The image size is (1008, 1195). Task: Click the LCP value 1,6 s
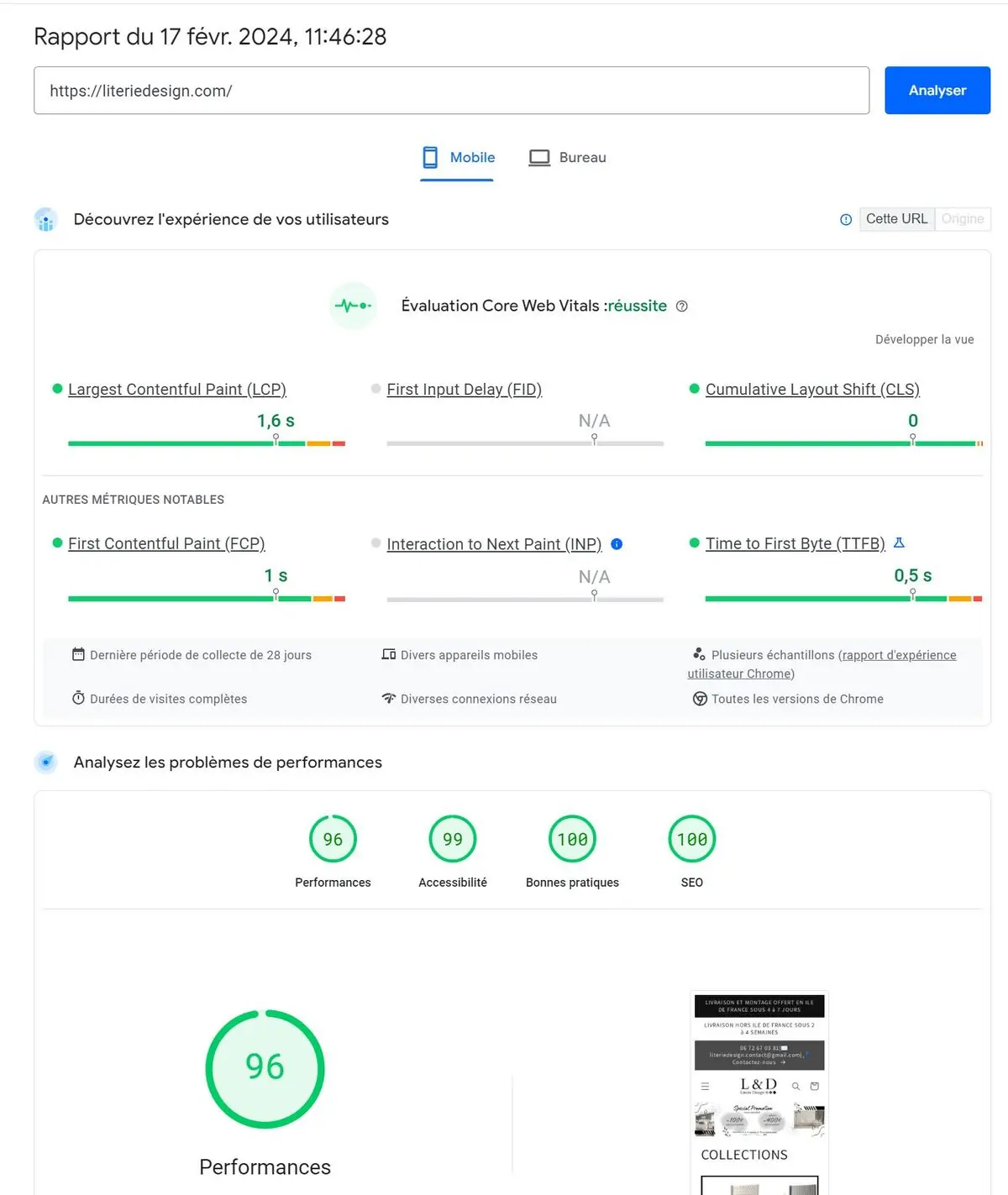click(x=276, y=421)
